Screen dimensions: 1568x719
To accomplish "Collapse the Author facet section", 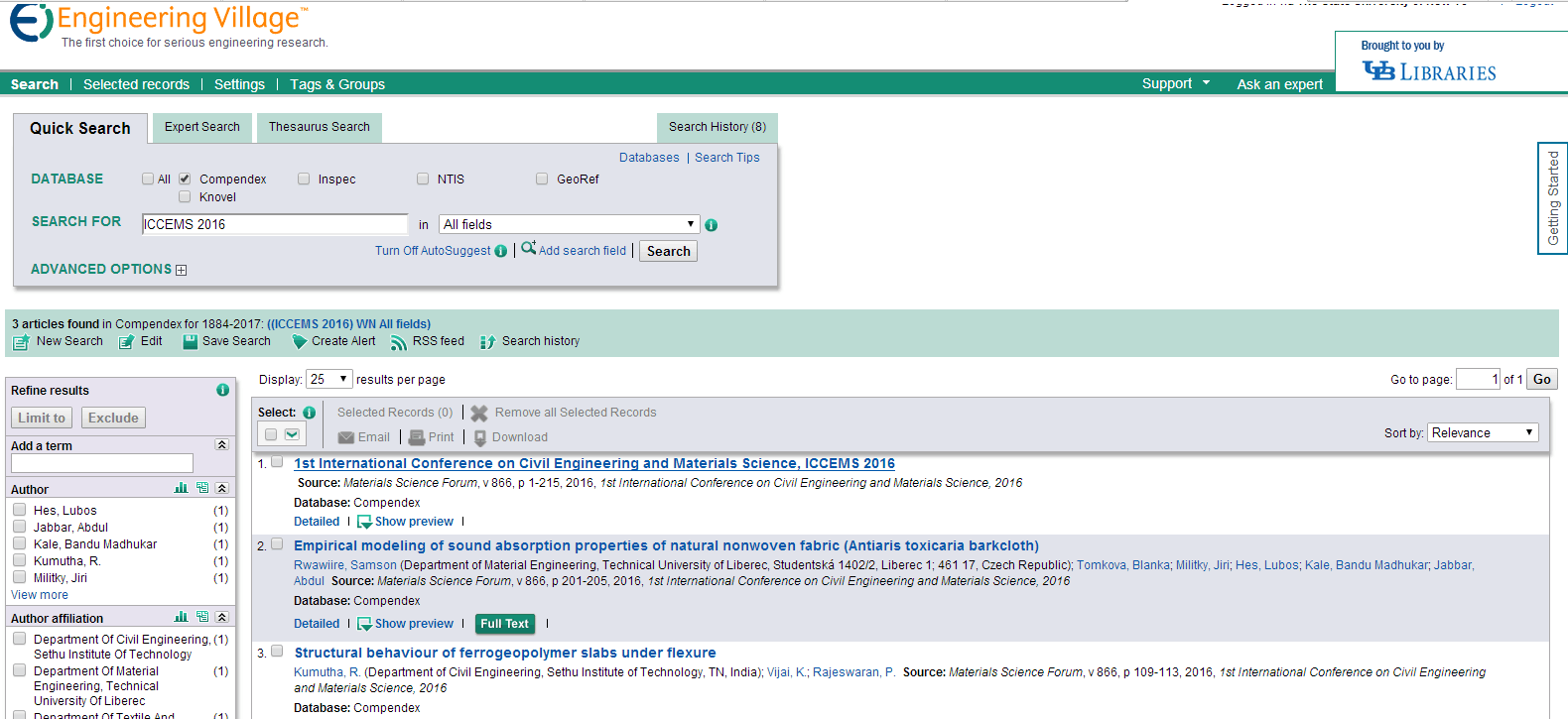I will 222,488.
